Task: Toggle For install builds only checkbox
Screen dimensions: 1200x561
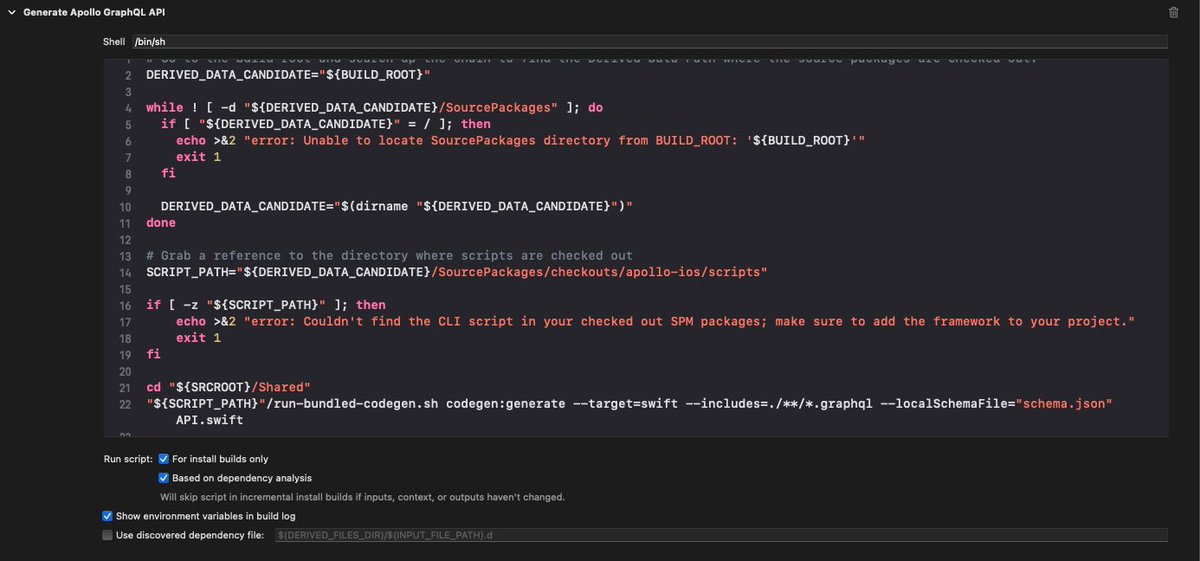Action: coord(164,459)
